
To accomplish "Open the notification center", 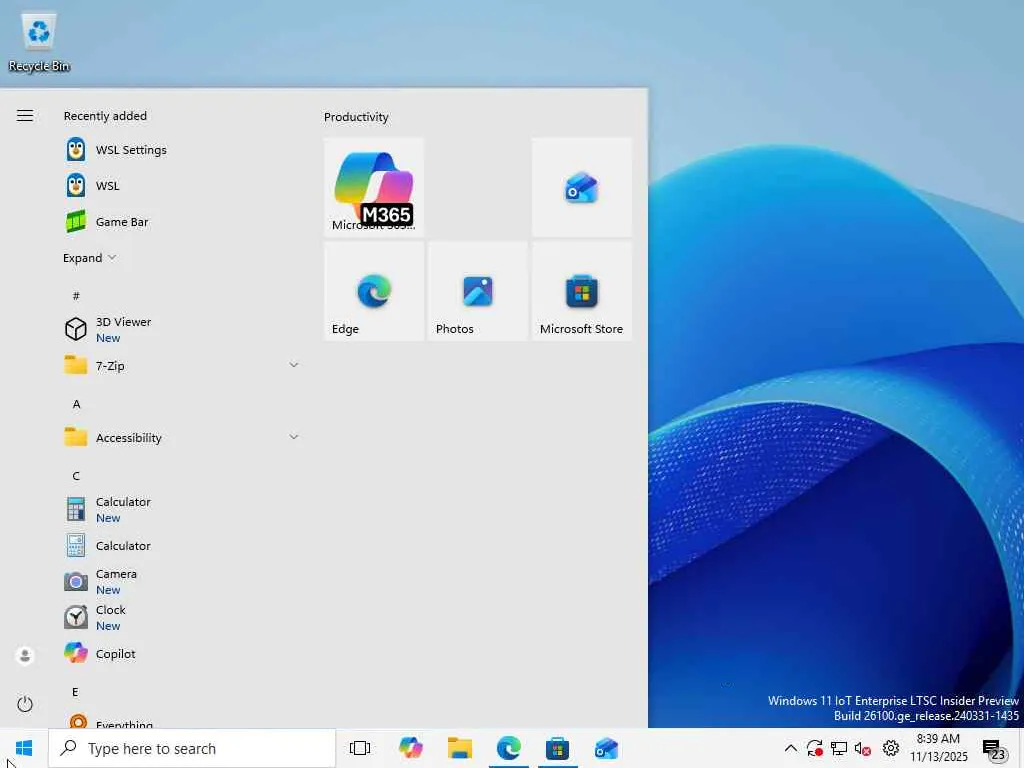I will pos(994,750).
